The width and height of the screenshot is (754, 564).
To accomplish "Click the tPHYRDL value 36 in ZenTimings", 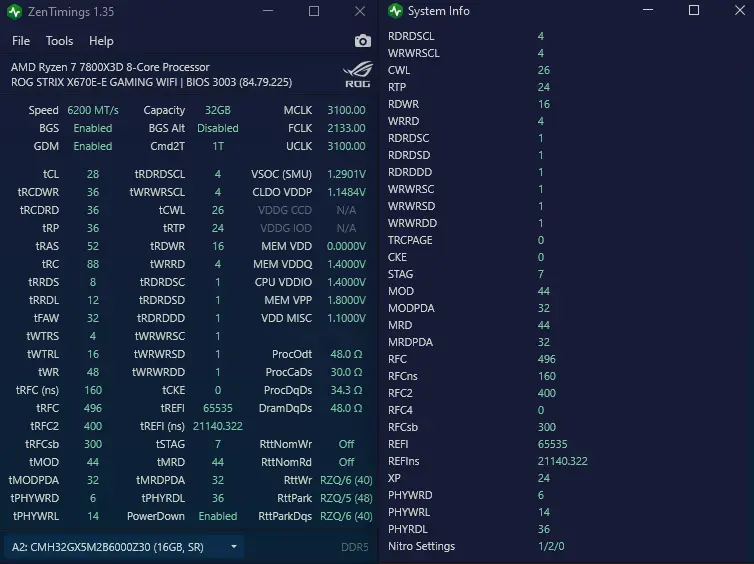I will [218, 498].
